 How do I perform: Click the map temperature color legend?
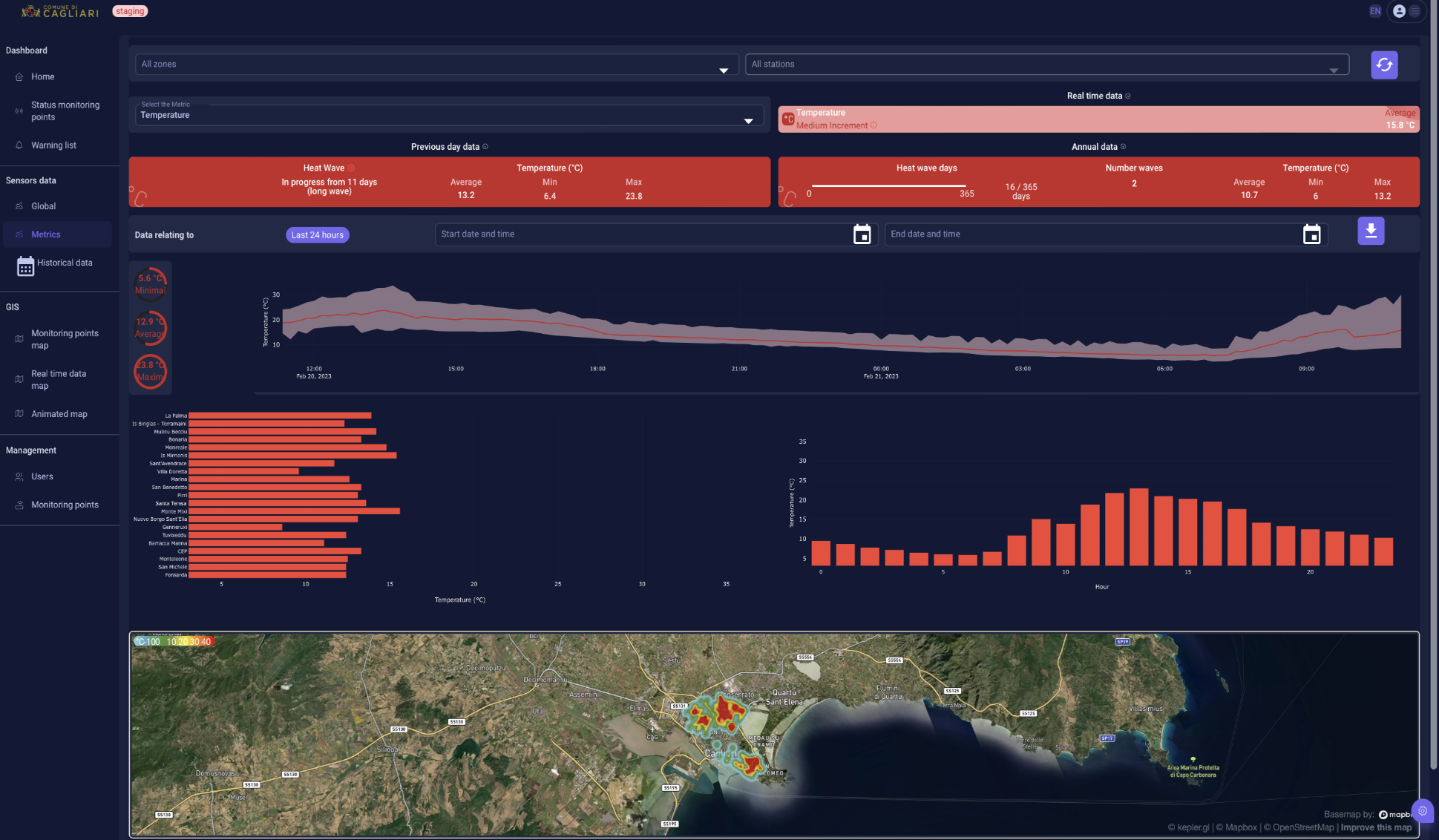tap(175, 642)
